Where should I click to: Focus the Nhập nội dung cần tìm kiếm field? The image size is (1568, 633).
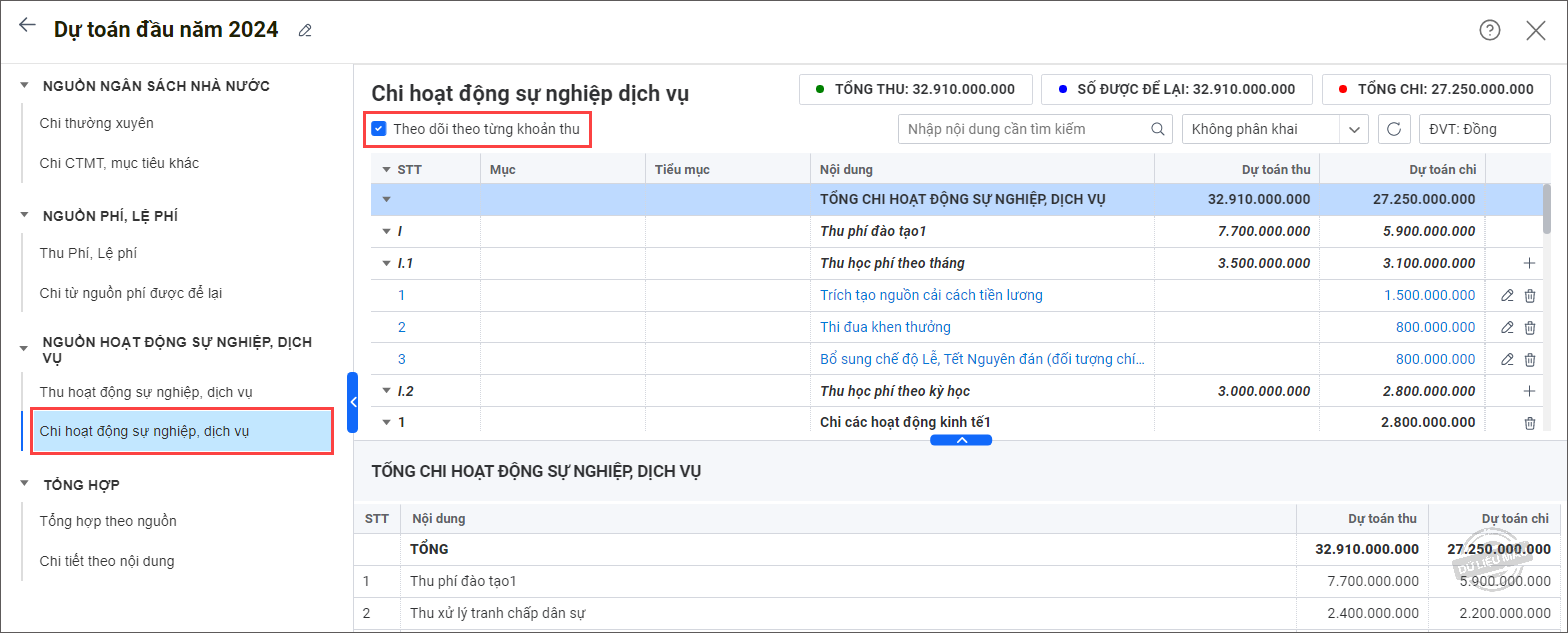pyautogui.click(x=1025, y=129)
